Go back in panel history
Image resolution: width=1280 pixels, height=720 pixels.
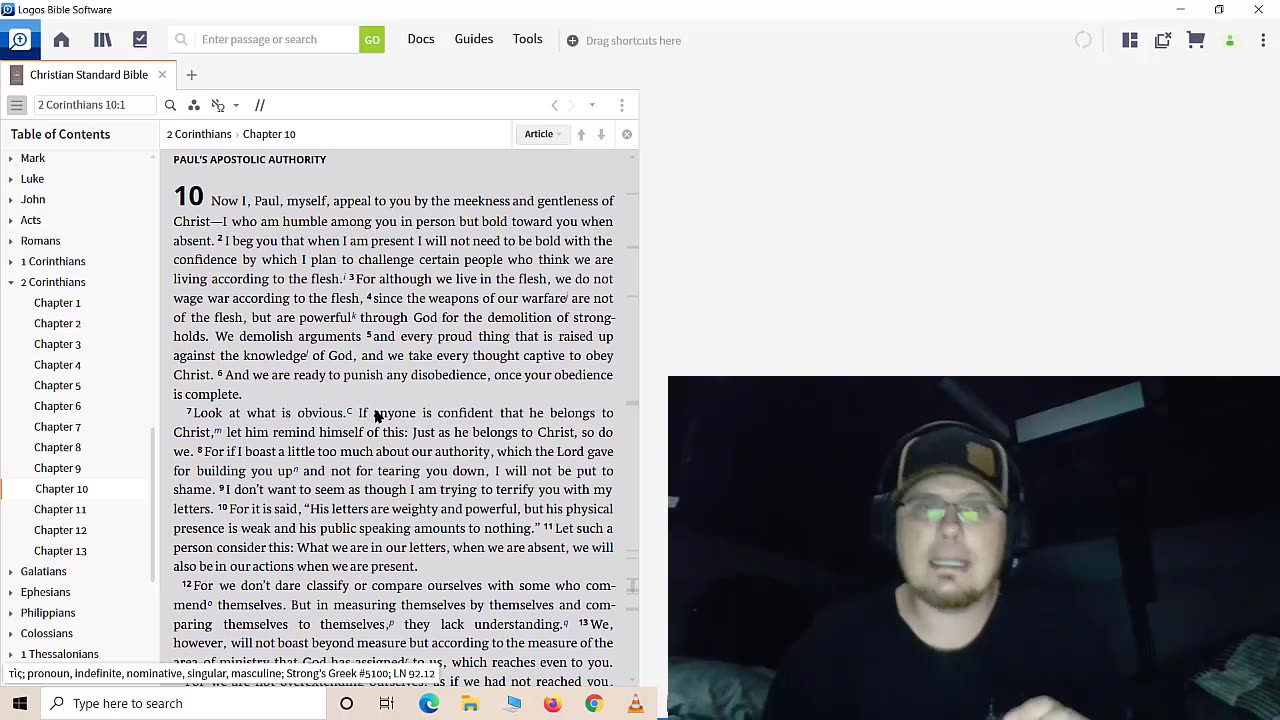click(x=555, y=105)
